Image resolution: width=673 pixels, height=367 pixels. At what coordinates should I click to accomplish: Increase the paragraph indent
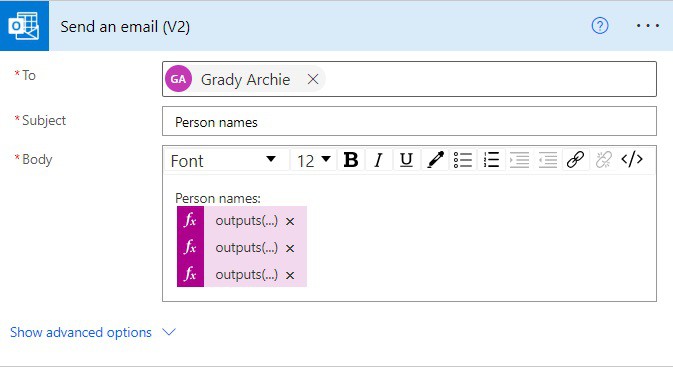[519, 160]
